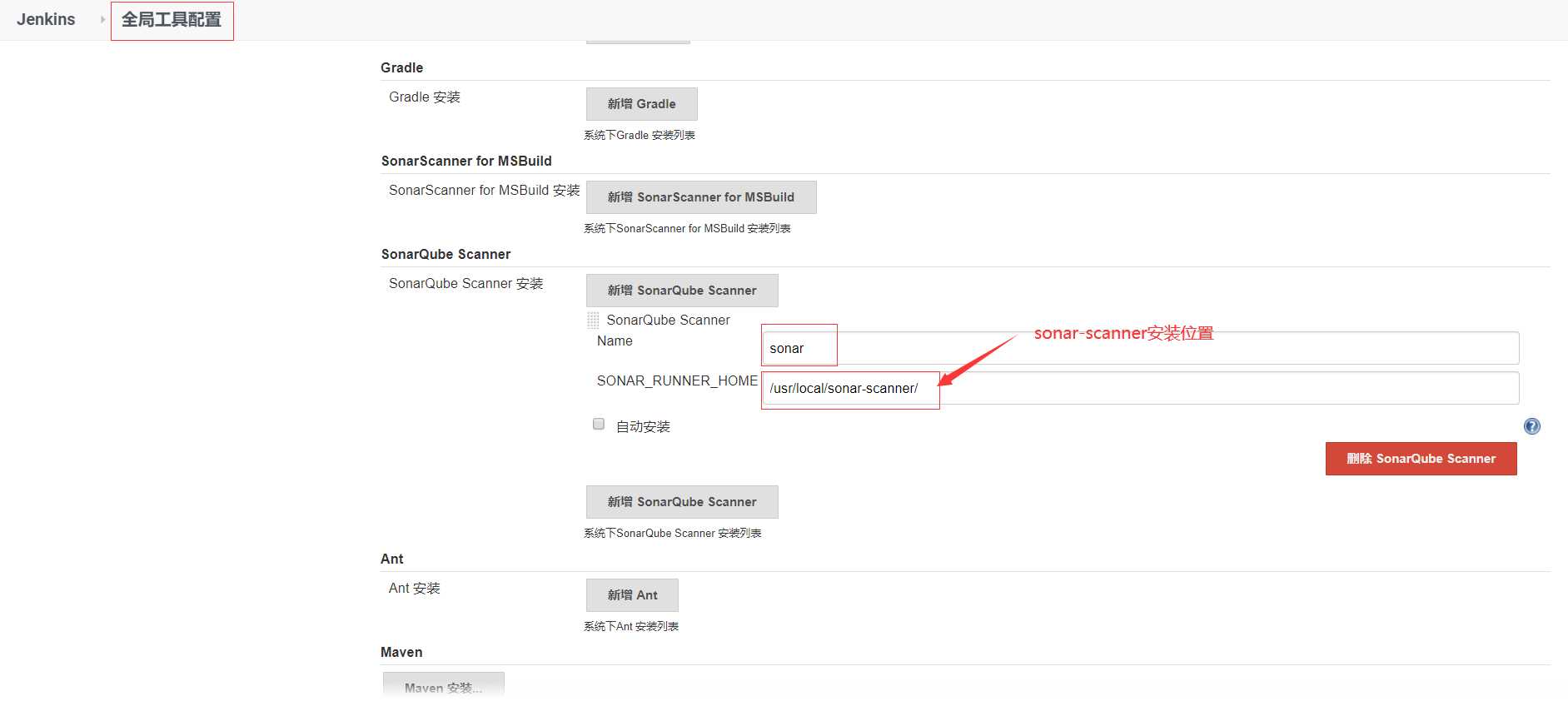Open the breadcrumb arrow after Jenkins
1568x701 pixels.
tap(102, 19)
